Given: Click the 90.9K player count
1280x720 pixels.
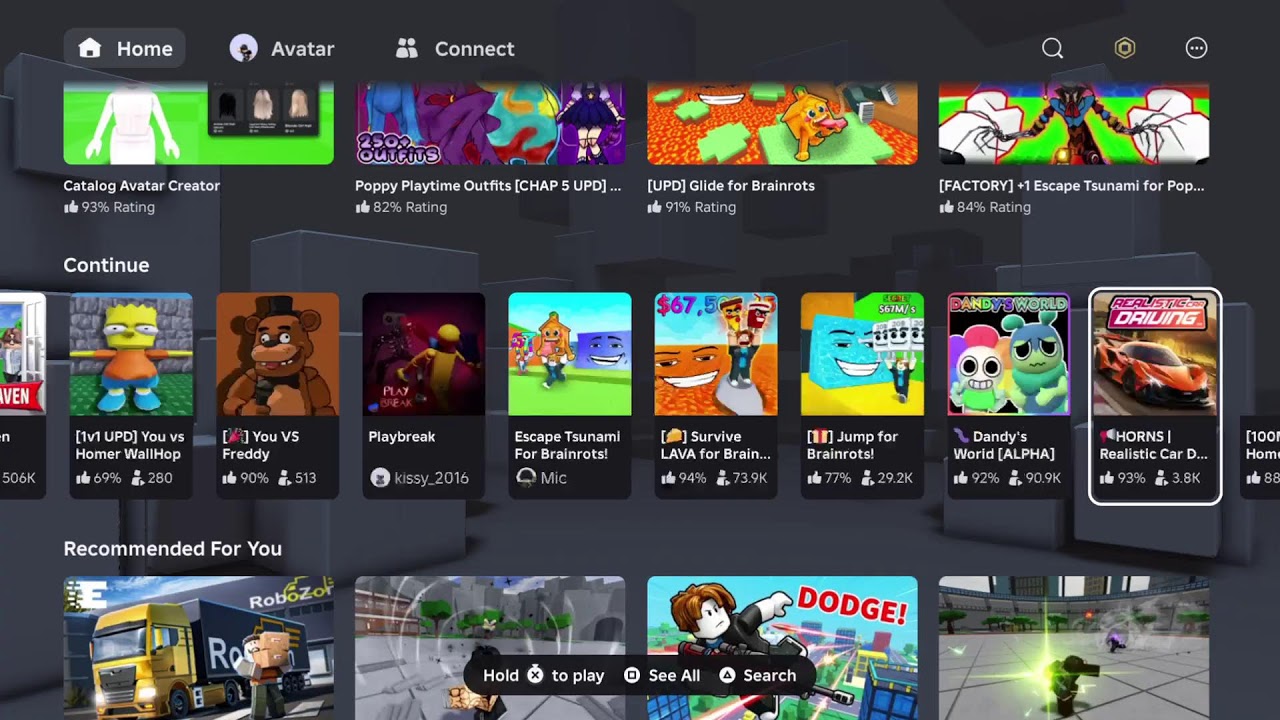Looking at the screenshot, I should pyautogui.click(x=1043, y=478).
